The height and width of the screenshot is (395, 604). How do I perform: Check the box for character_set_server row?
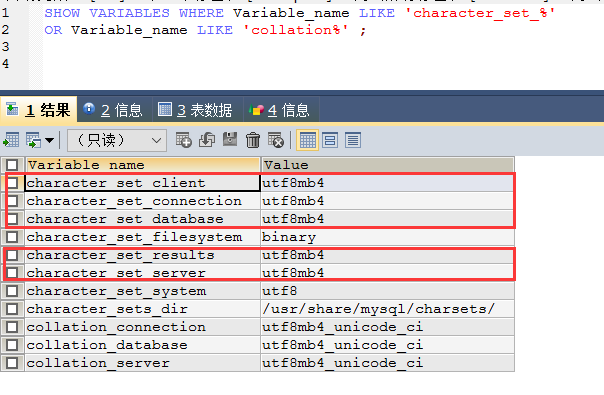12,273
